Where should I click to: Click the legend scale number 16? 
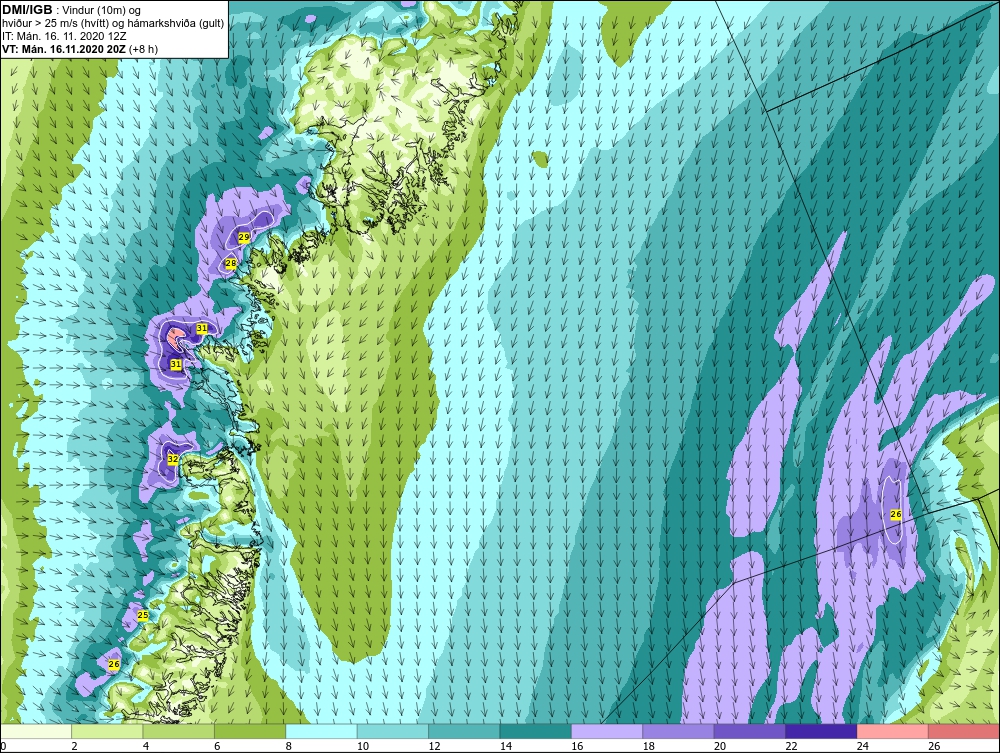point(577,746)
